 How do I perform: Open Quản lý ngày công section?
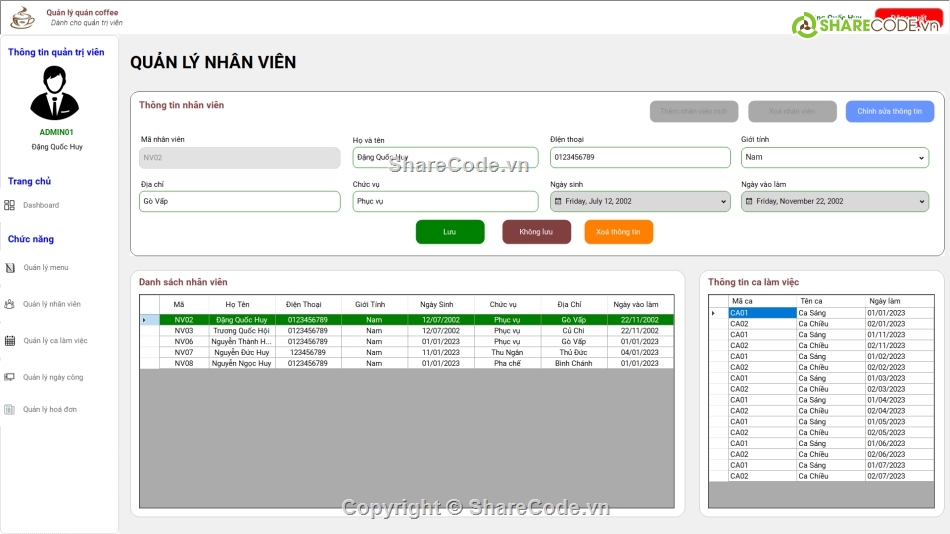(x=53, y=377)
